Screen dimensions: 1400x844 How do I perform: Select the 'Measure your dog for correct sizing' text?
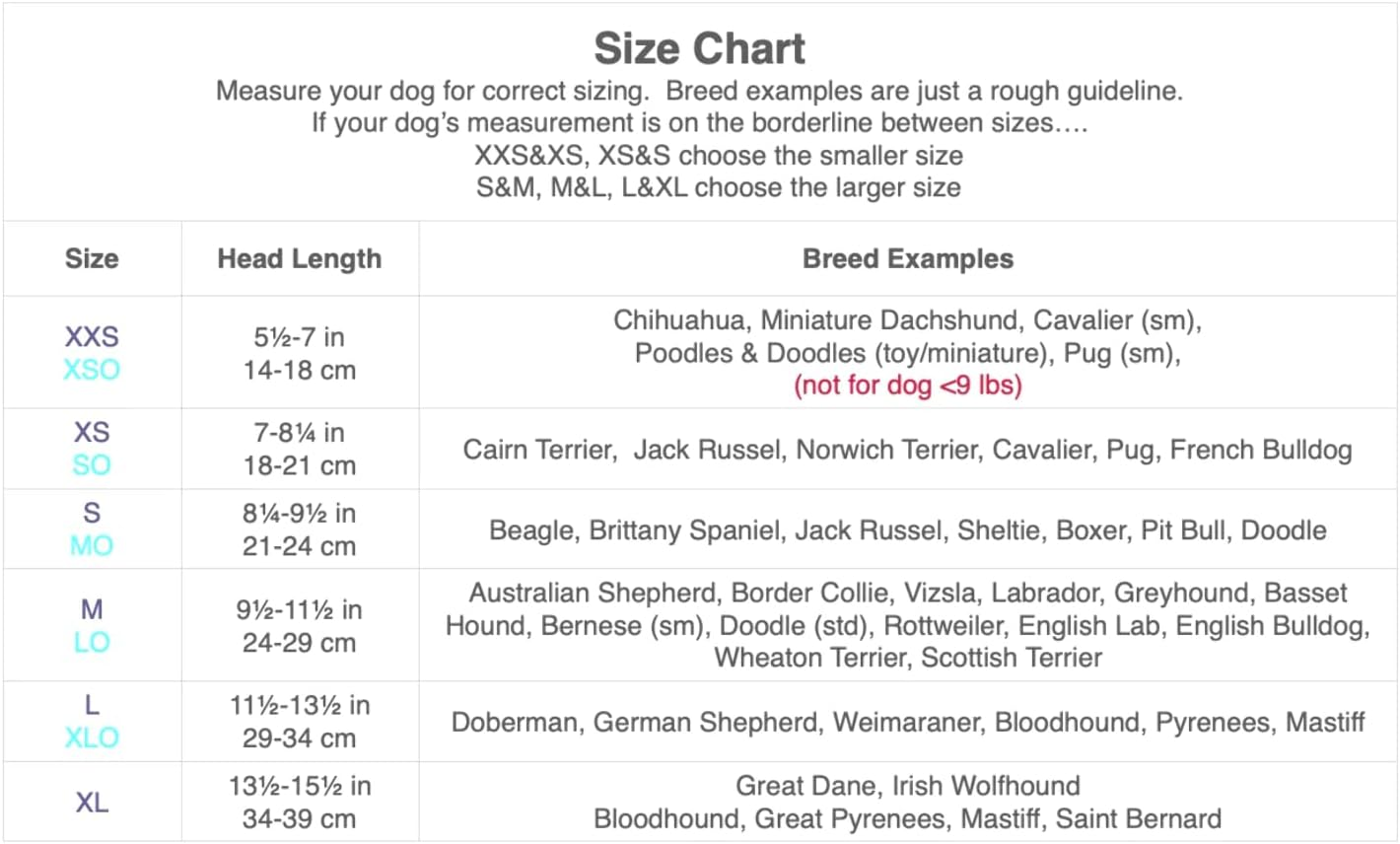[x=432, y=92]
